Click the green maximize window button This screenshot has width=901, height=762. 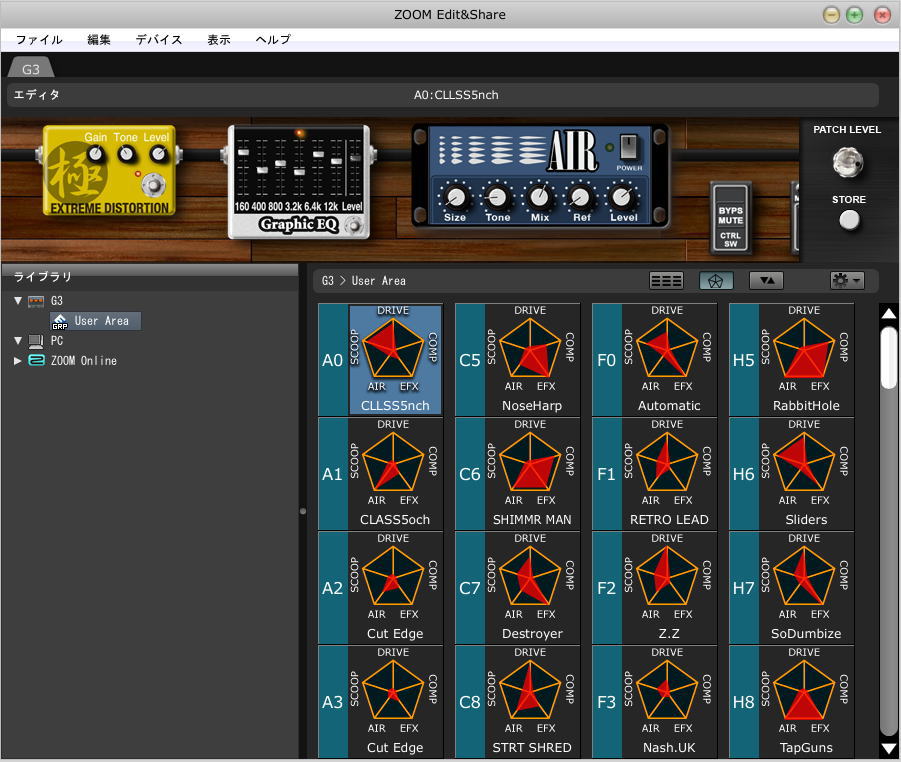click(854, 15)
